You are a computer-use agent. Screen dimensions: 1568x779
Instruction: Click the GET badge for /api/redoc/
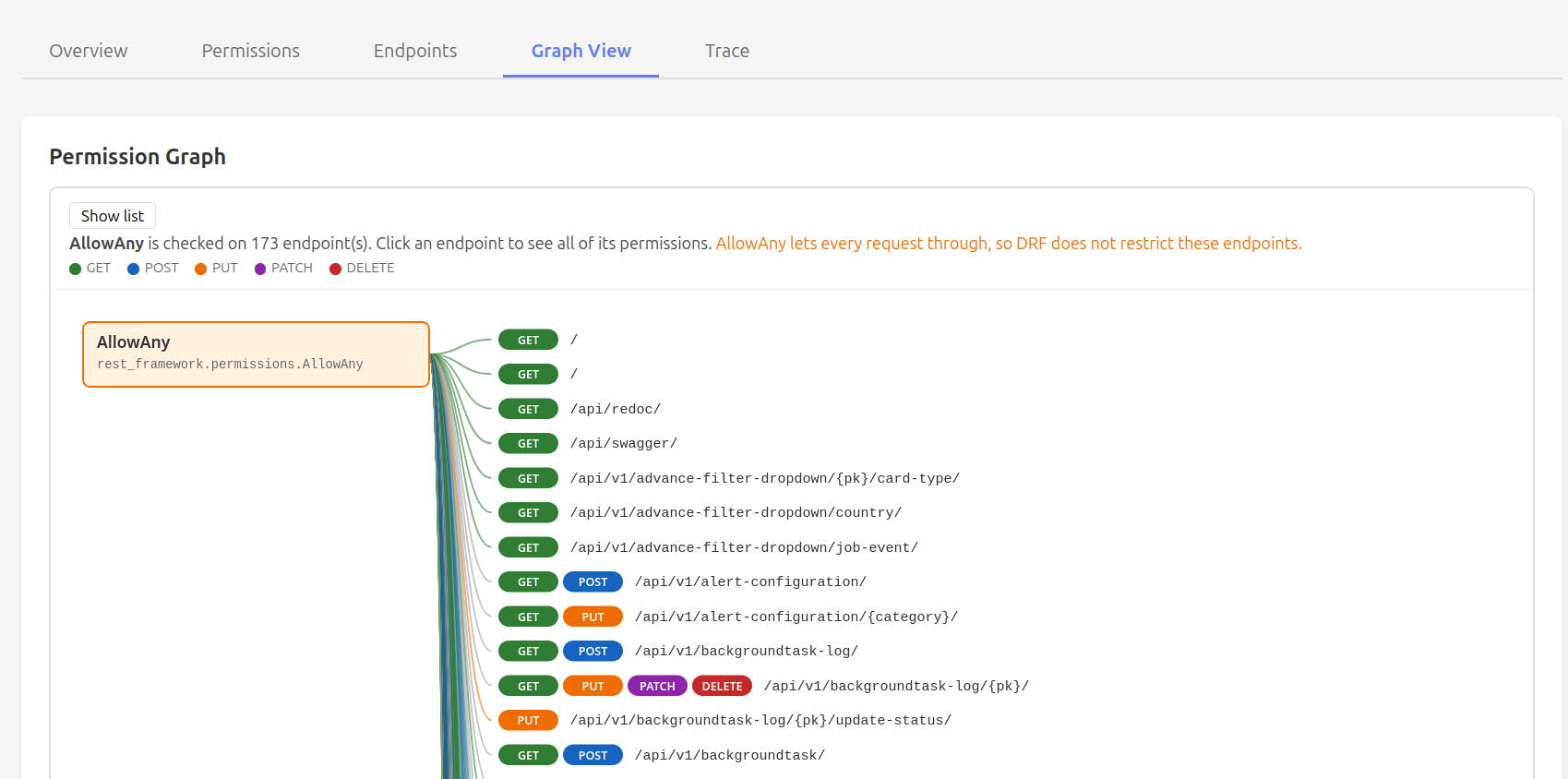[x=528, y=409]
